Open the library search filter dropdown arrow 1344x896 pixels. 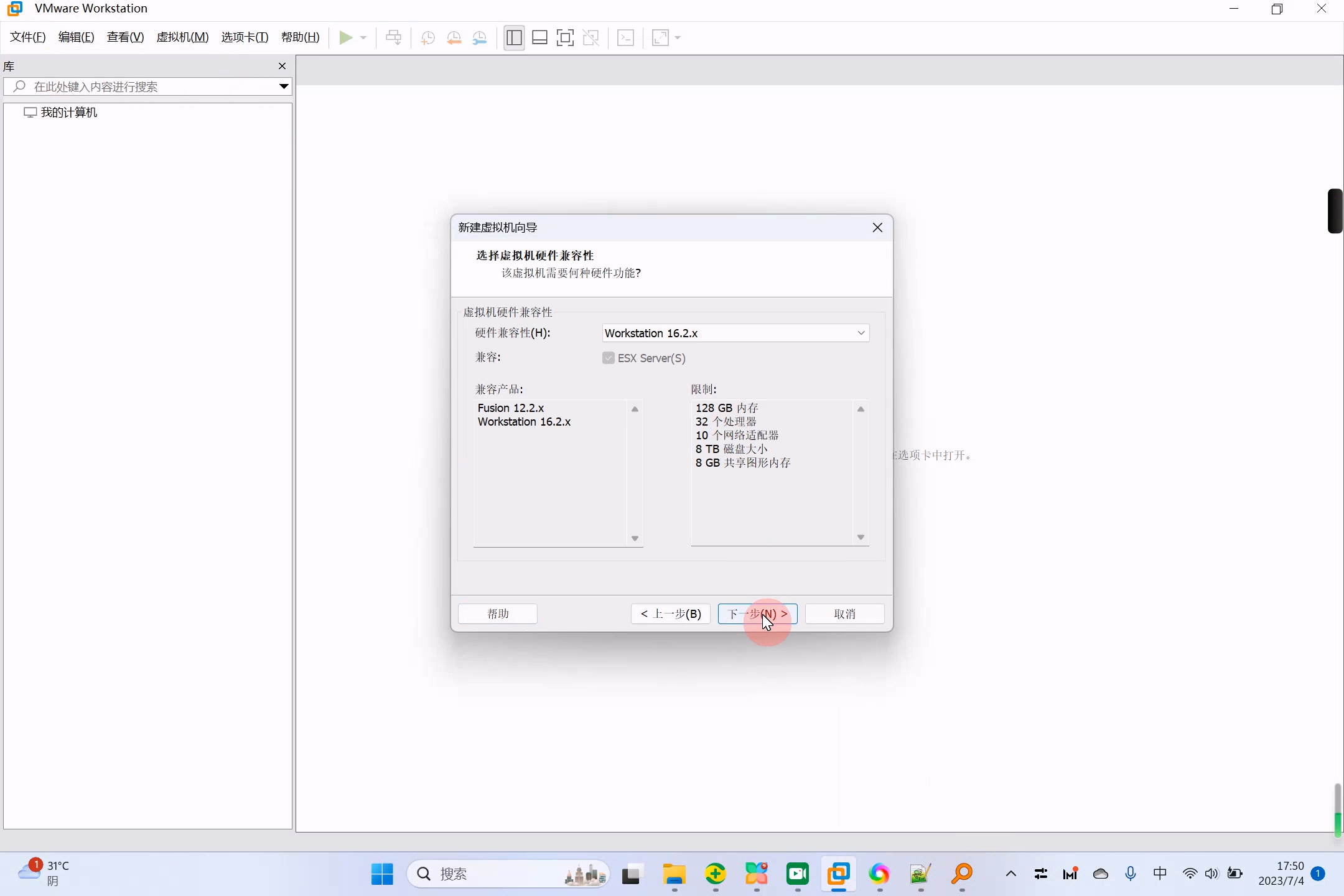pyautogui.click(x=284, y=86)
